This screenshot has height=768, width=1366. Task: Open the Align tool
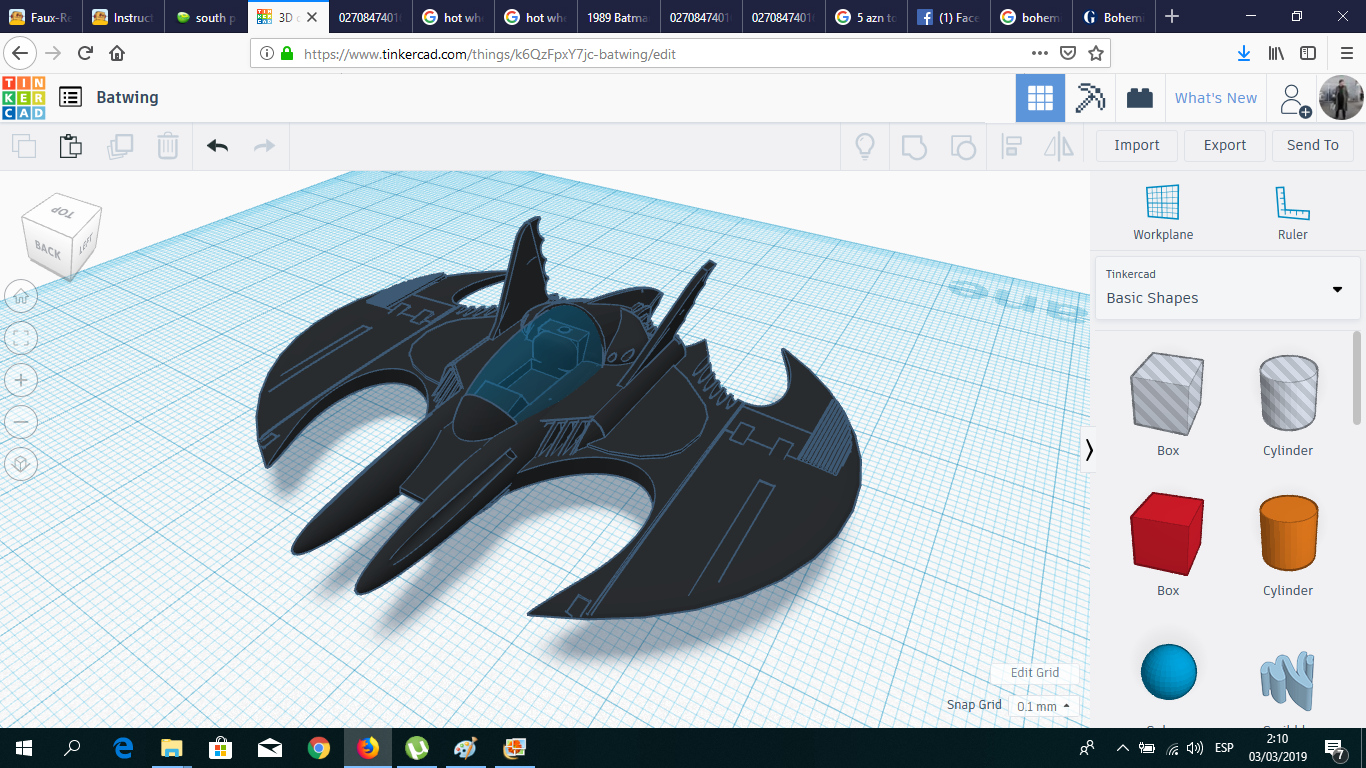(x=1011, y=146)
